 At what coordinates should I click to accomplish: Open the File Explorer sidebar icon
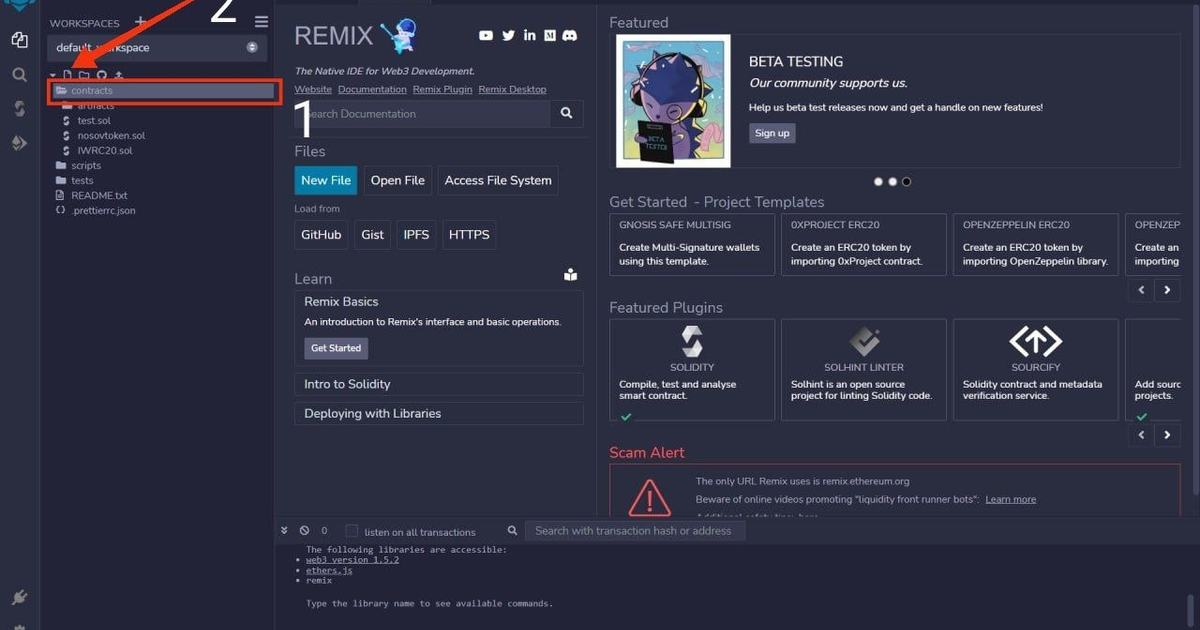pyautogui.click(x=19, y=40)
